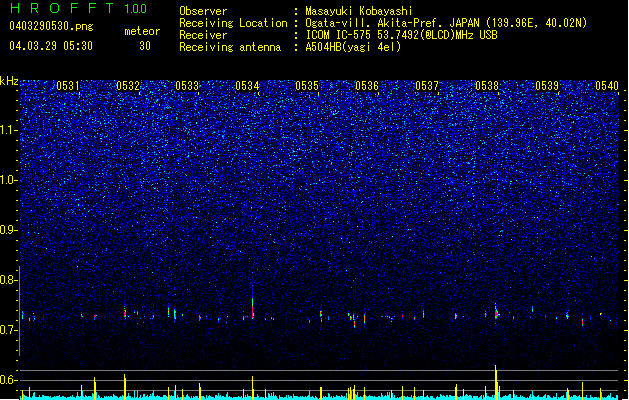Click the Receiving antenna label
The width and height of the screenshot is (629, 400).
(230, 47)
